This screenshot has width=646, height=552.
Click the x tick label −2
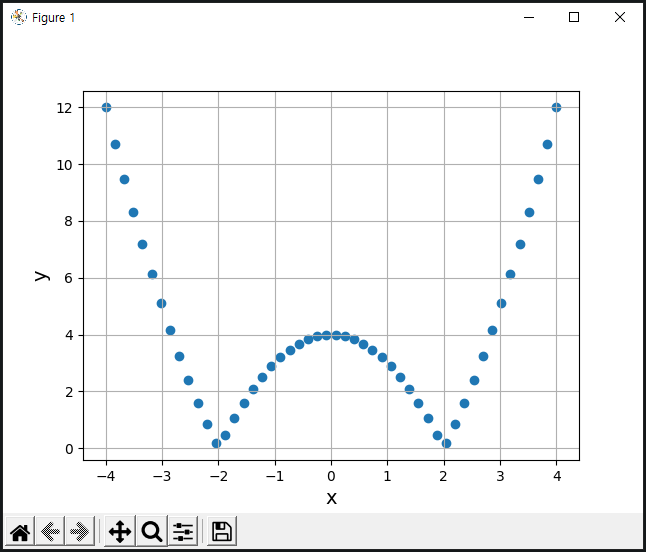point(218,476)
